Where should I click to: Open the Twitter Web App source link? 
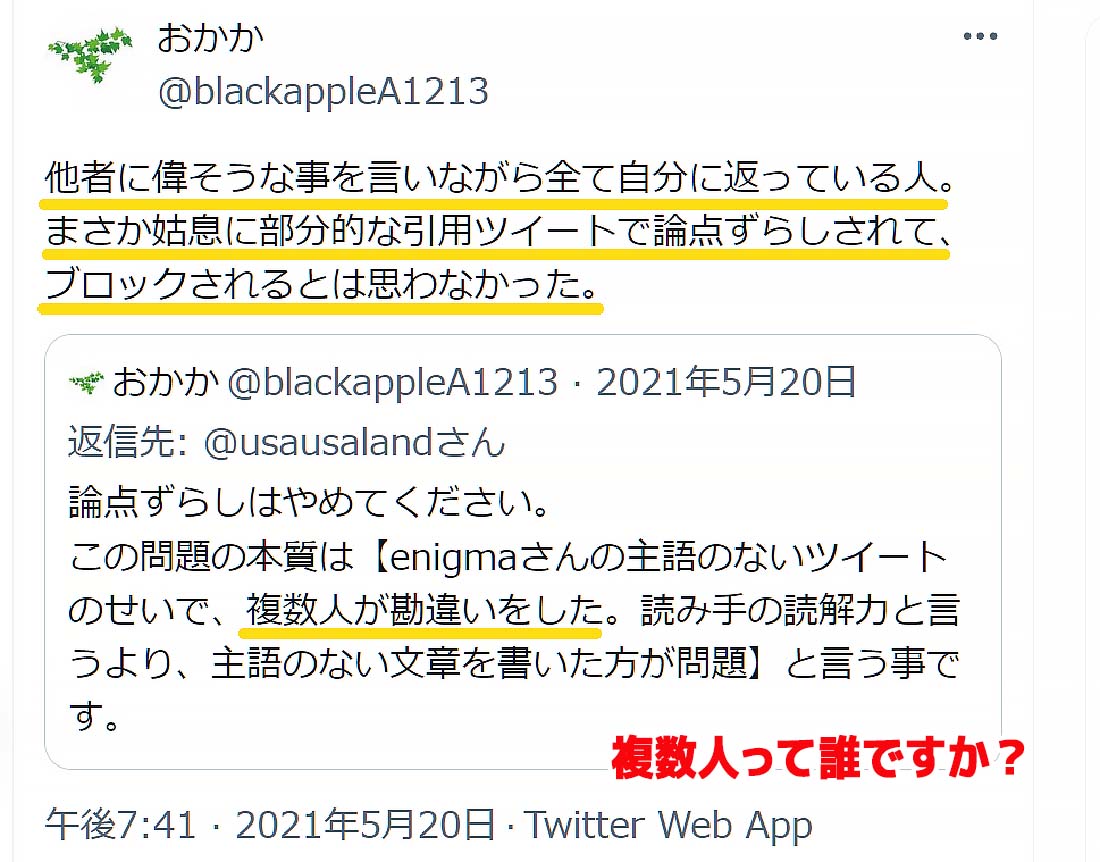click(669, 825)
